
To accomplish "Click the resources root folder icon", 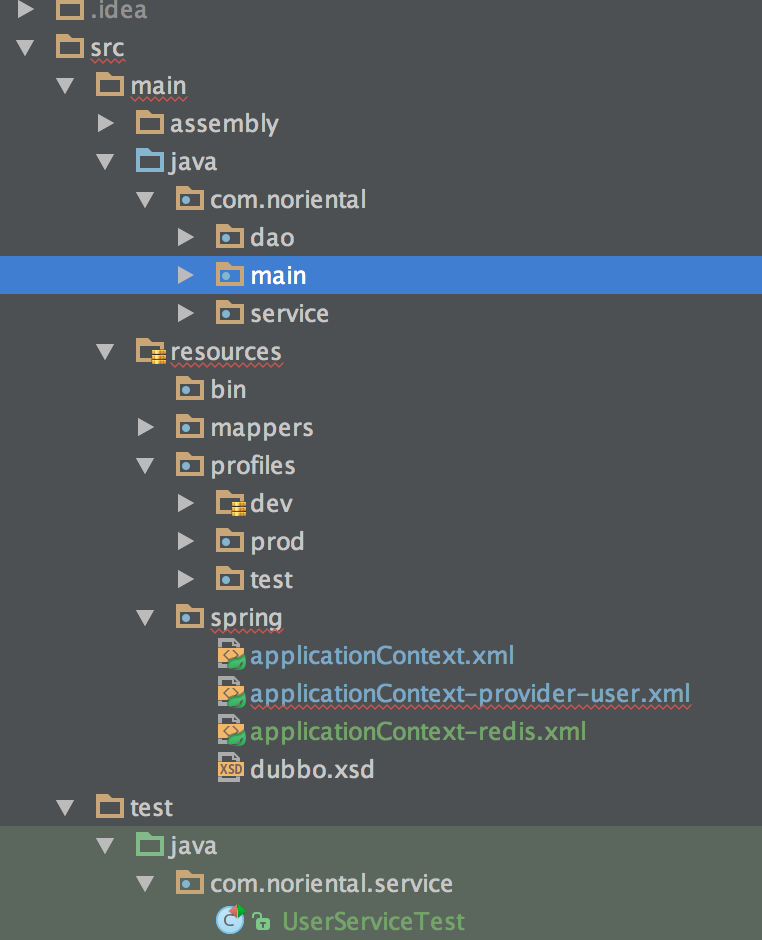I will [x=150, y=352].
